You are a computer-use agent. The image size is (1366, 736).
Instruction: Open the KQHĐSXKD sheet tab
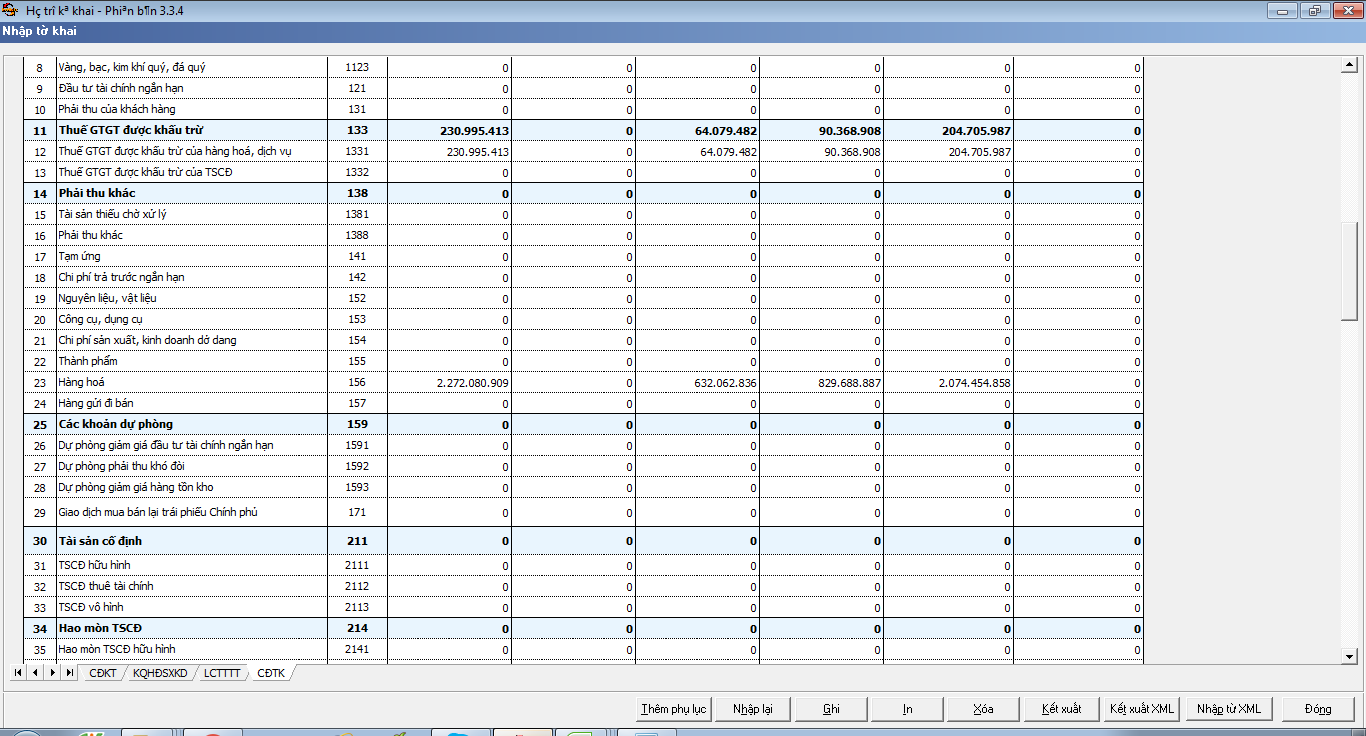point(160,673)
